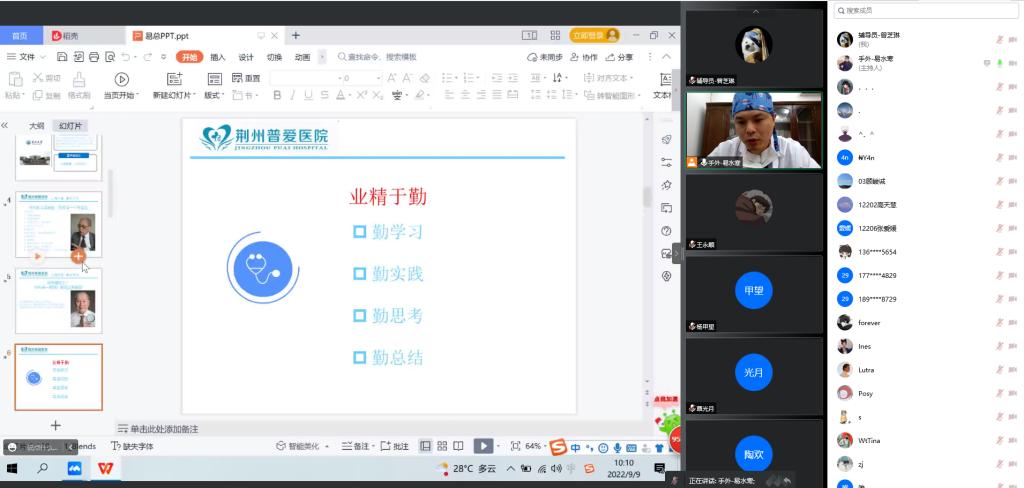Open the 插入 ribbon tab
The image size is (1024, 488).
point(218,57)
